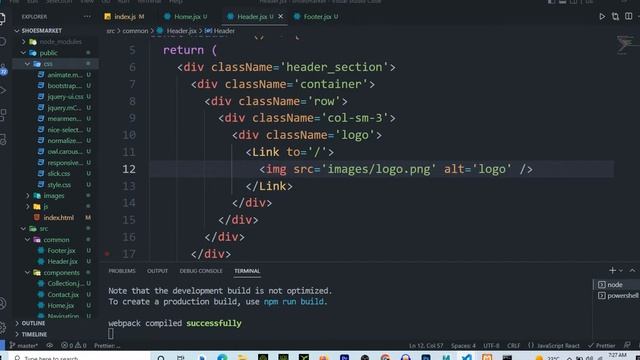The height and width of the screenshot is (360, 640).
Task: Open slick.css in the explorer
Action: click(x=58, y=173)
